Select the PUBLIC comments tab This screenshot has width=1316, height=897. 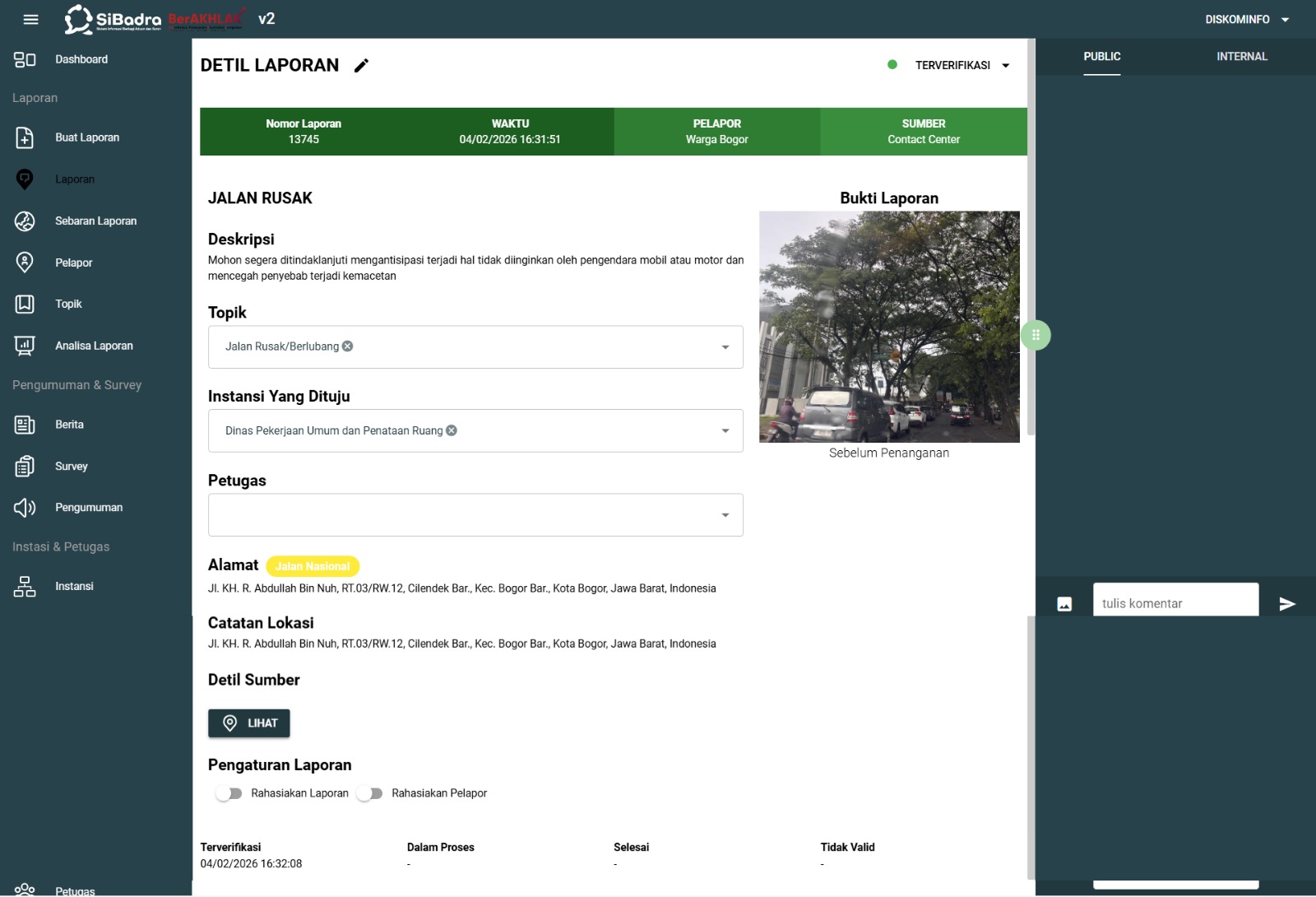pos(1101,57)
